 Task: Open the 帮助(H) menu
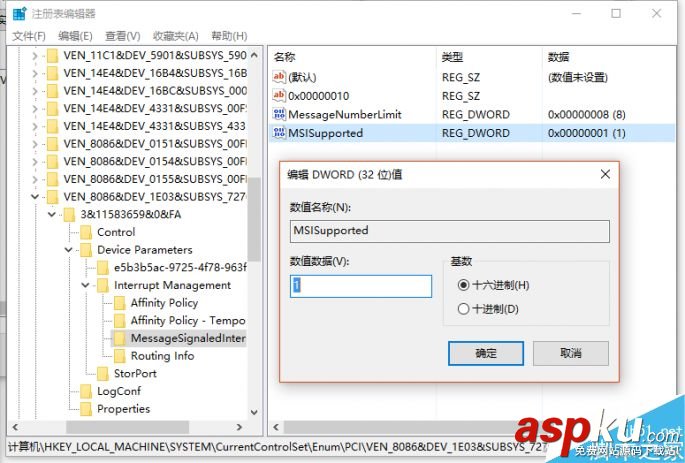229,36
